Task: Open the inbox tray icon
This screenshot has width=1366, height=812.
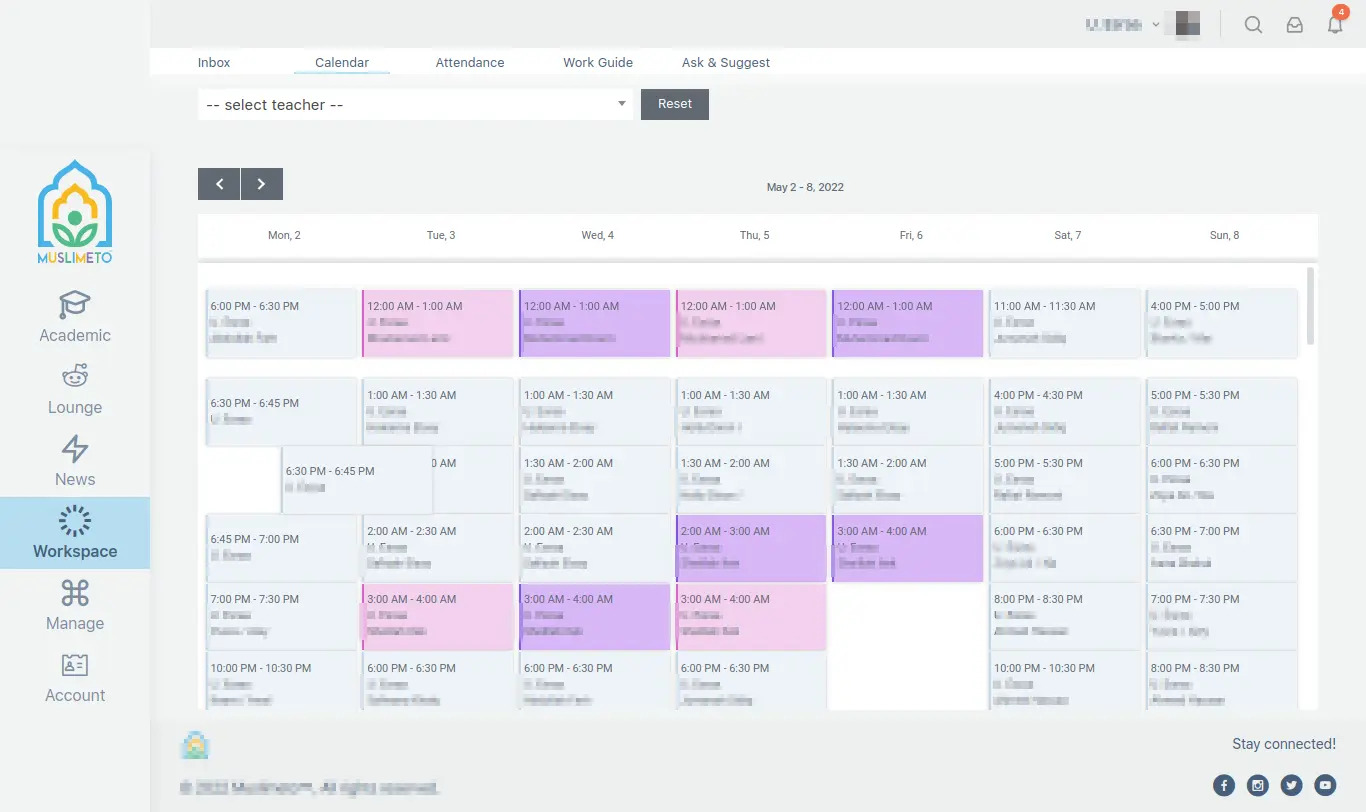Action: pyautogui.click(x=1294, y=25)
